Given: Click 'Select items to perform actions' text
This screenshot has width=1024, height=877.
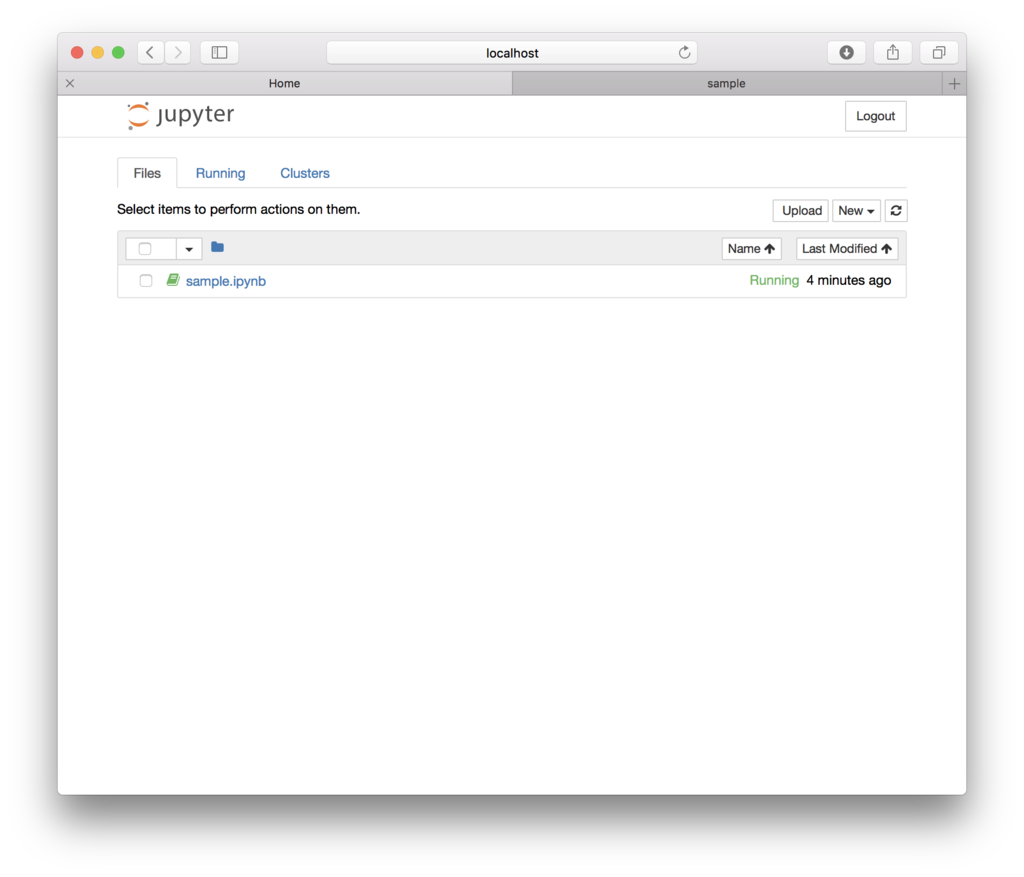Looking at the screenshot, I should coord(238,209).
